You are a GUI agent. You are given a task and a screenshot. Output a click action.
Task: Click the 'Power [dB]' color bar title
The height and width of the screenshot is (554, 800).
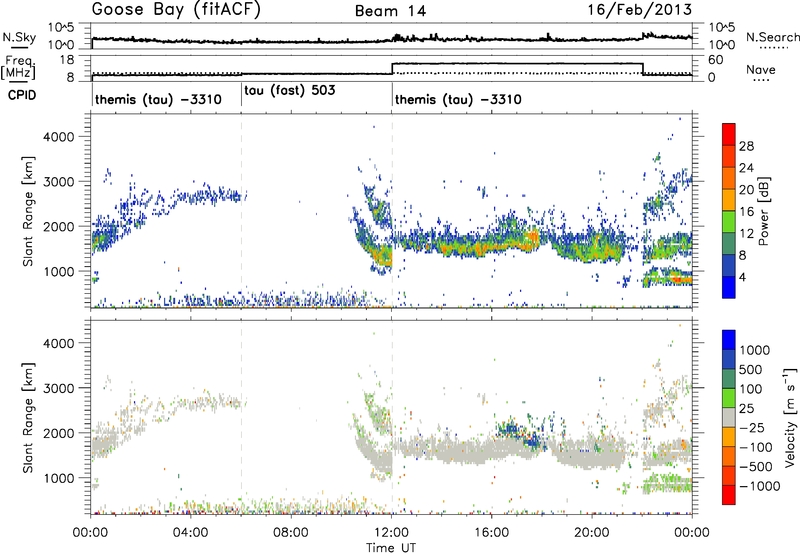763,211
